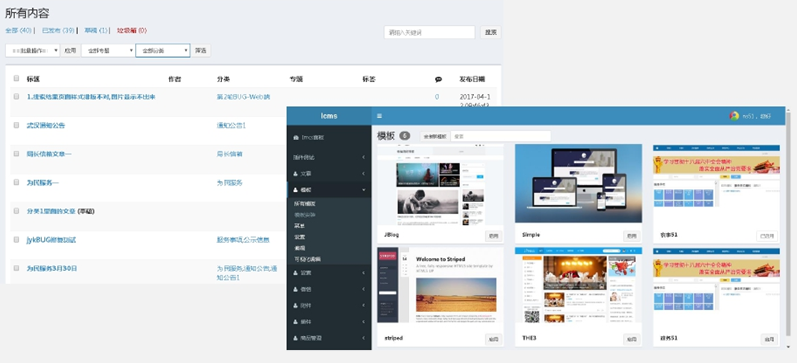Filter by 全部 (40) link
Image resolution: width=797 pixels, height=363 pixels.
point(19,31)
